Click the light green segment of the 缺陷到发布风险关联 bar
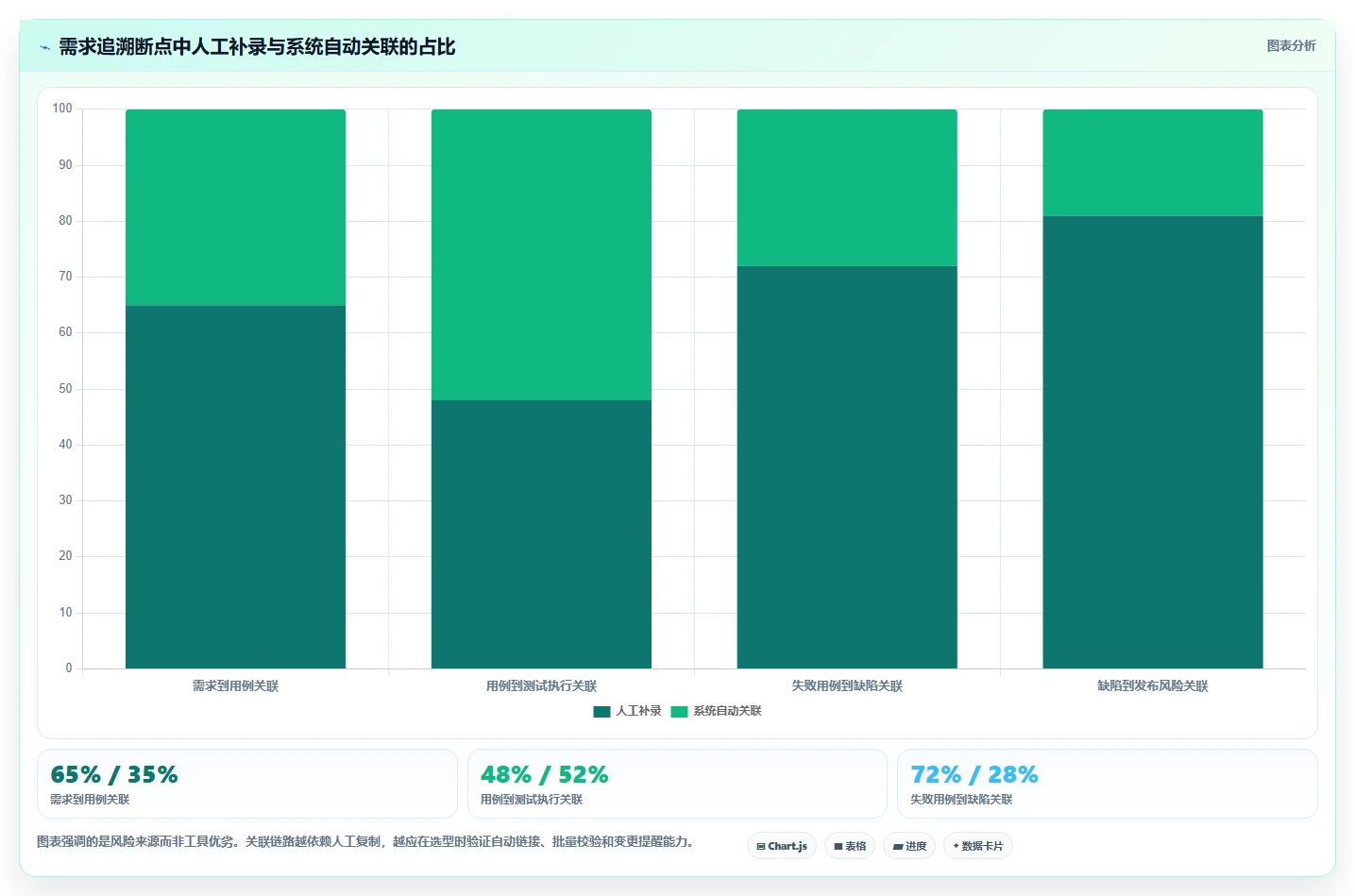Screen dimensions: 1355x896 [x=1153, y=162]
